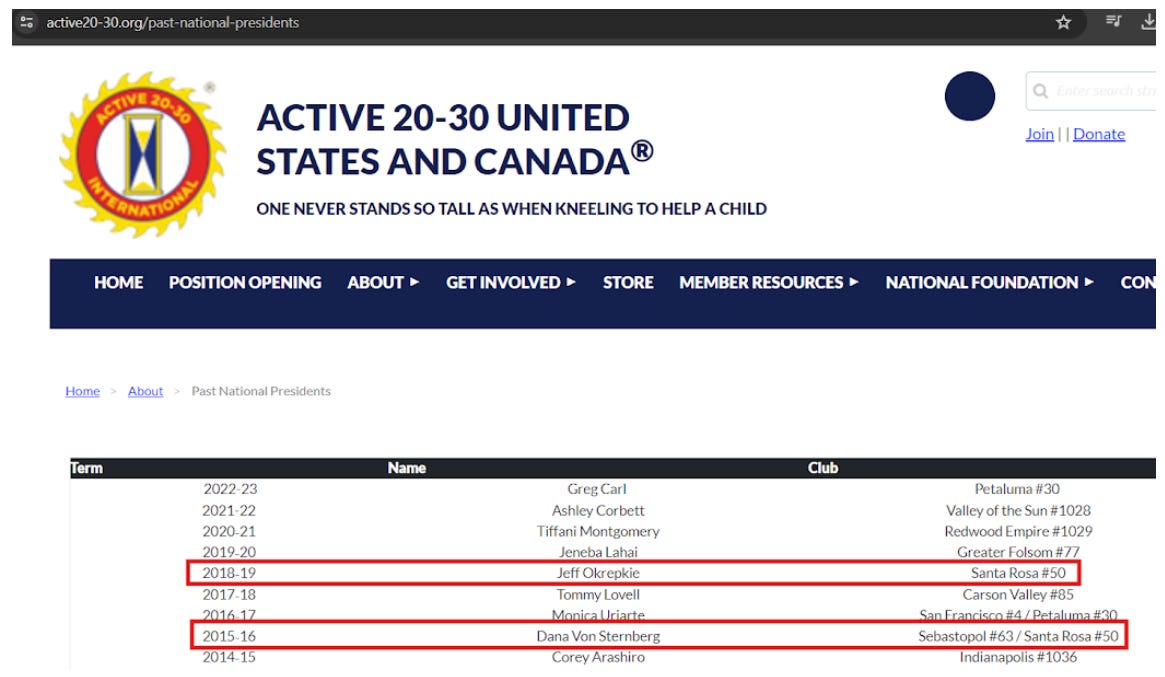Select the 2017-18 term cell
Viewport: 1165px width, 677px height.
coord(229,595)
